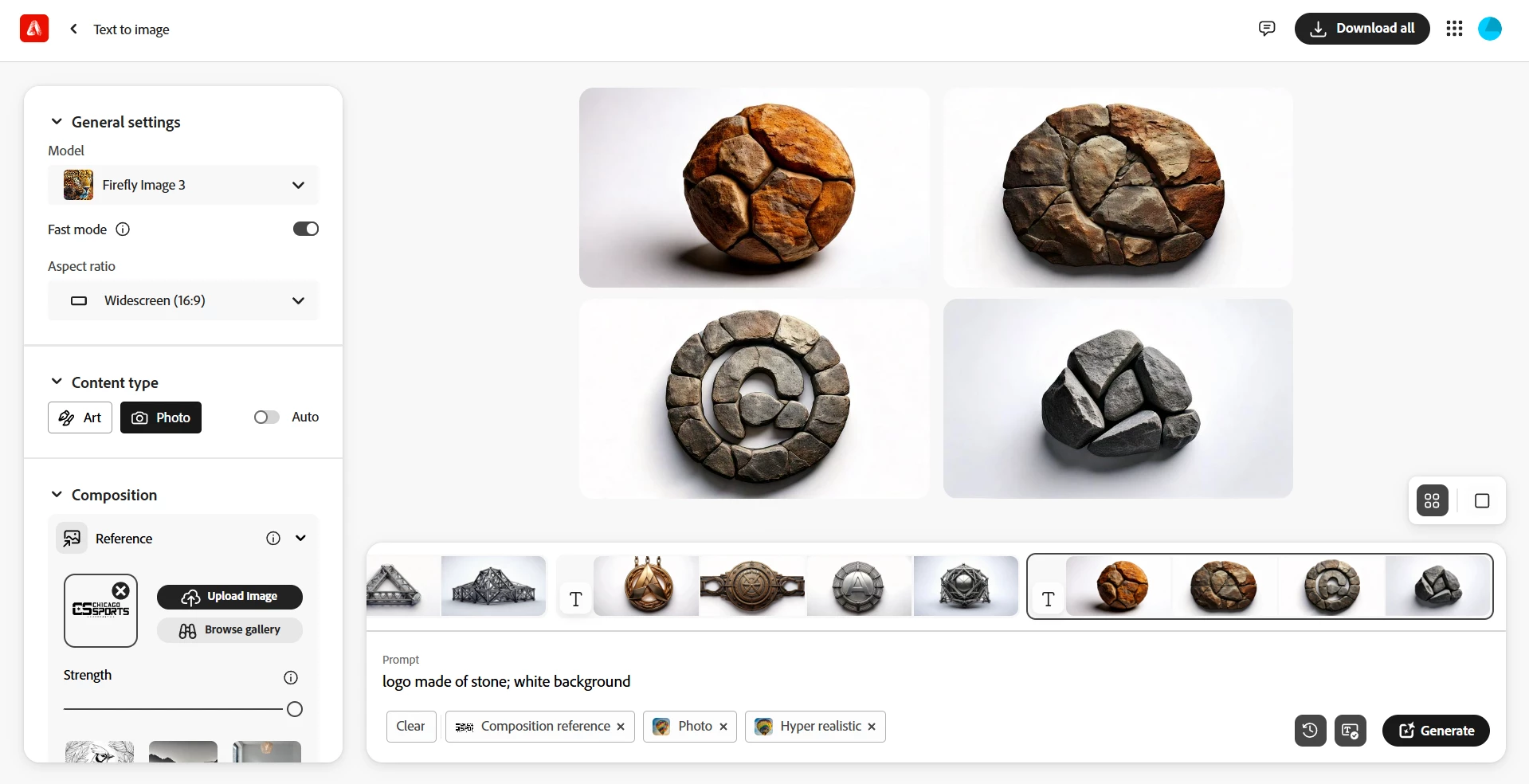Toggle Fast mode switch
1529x784 pixels.
(306, 229)
